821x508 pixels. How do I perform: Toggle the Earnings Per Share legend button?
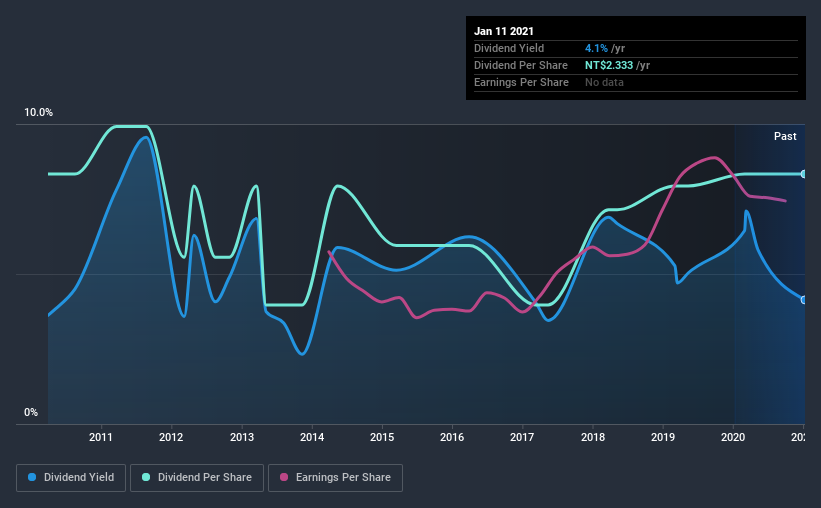pos(336,478)
